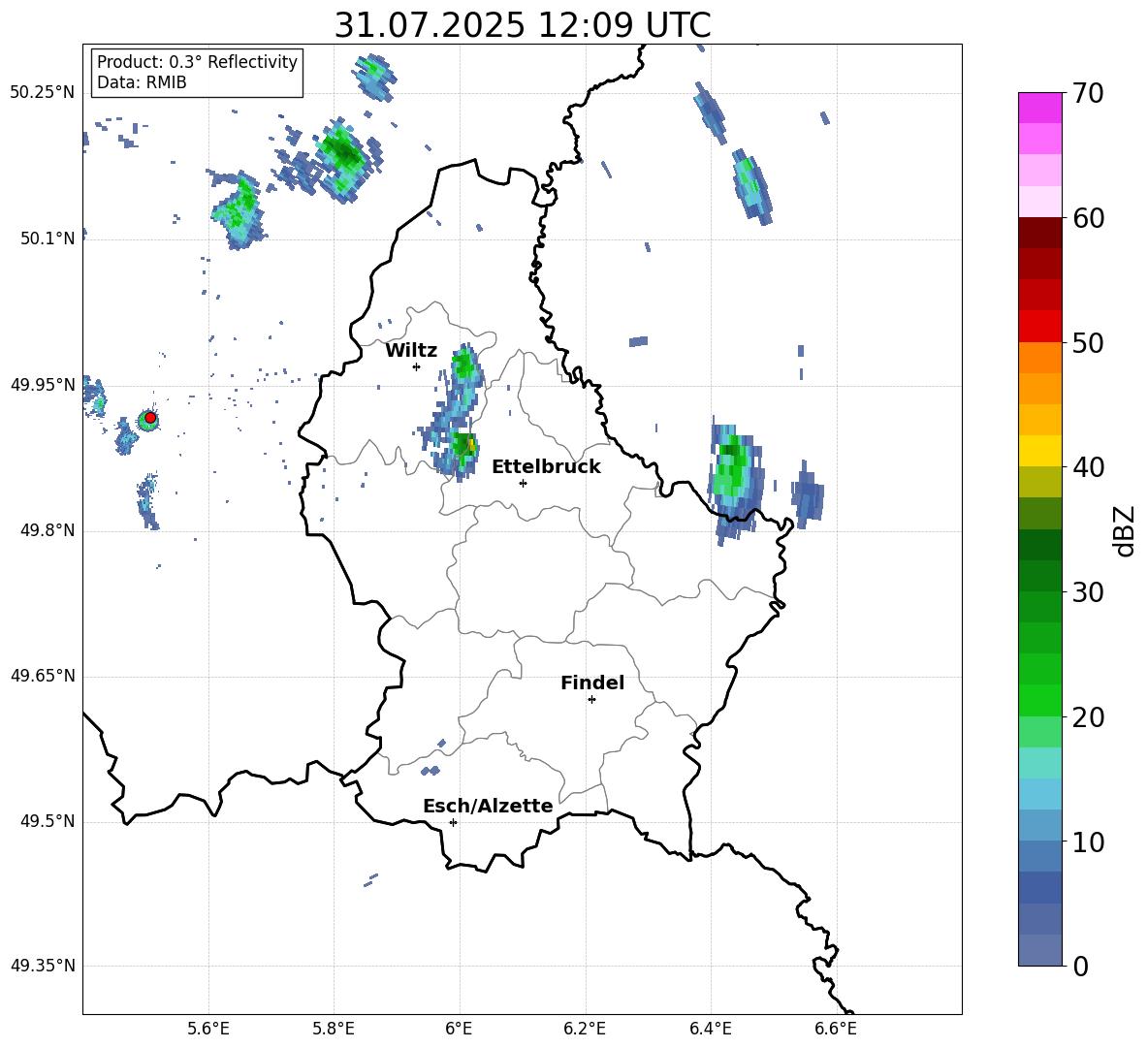Click the dBZ colorbar axis label
1148x1048 pixels.
pos(1126,530)
